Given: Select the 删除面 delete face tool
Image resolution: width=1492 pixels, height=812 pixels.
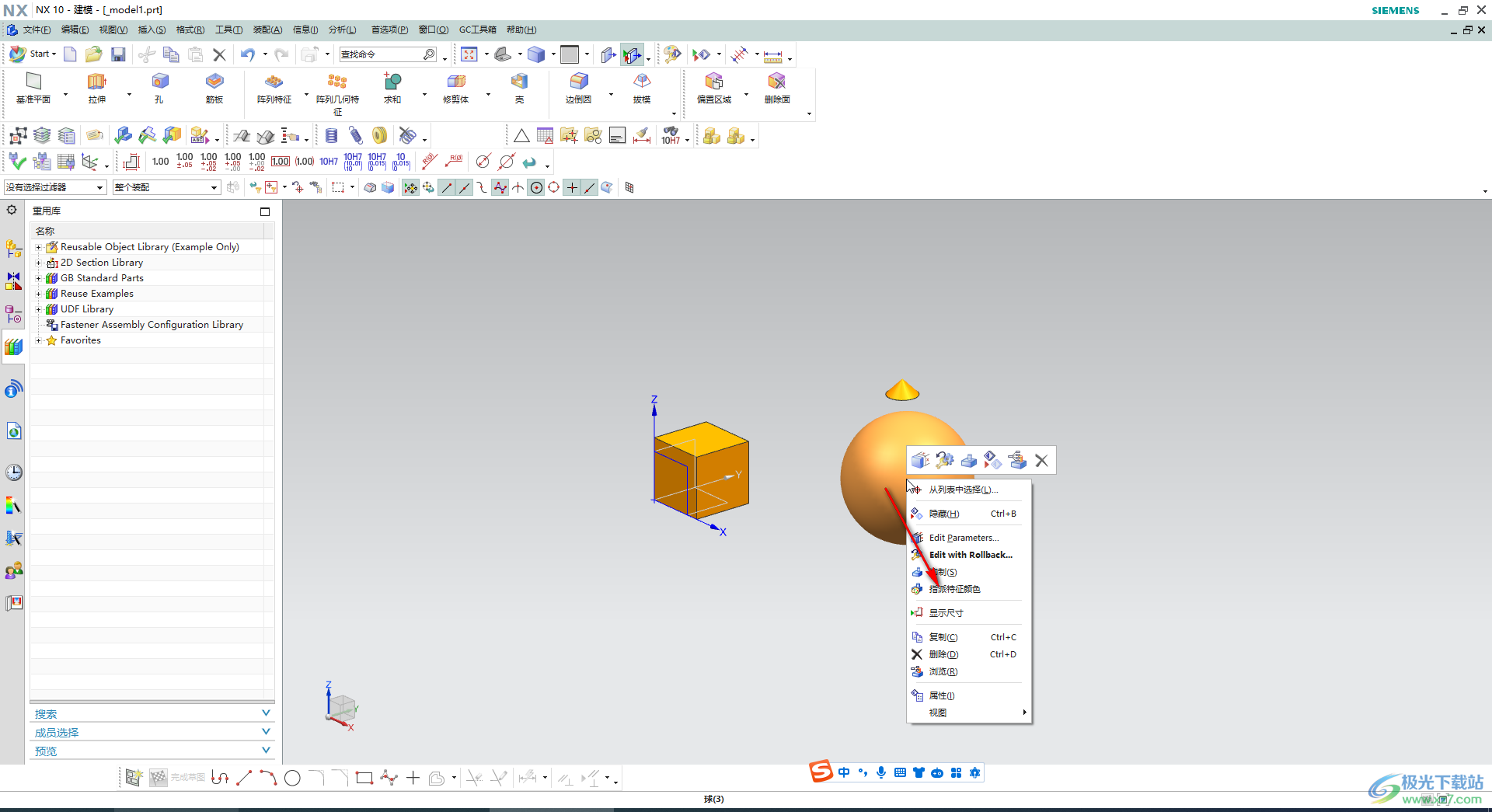Looking at the screenshot, I should click(x=777, y=88).
